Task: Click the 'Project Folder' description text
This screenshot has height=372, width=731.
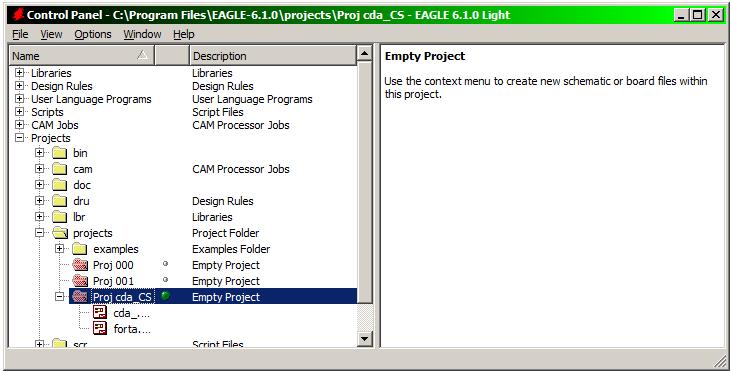Action: pos(226,233)
